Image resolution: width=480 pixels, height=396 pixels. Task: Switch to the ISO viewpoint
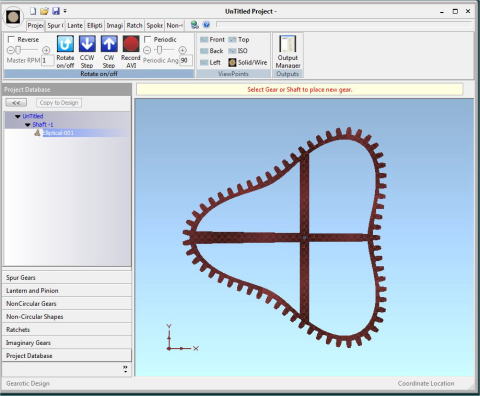(x=238, y=51)
